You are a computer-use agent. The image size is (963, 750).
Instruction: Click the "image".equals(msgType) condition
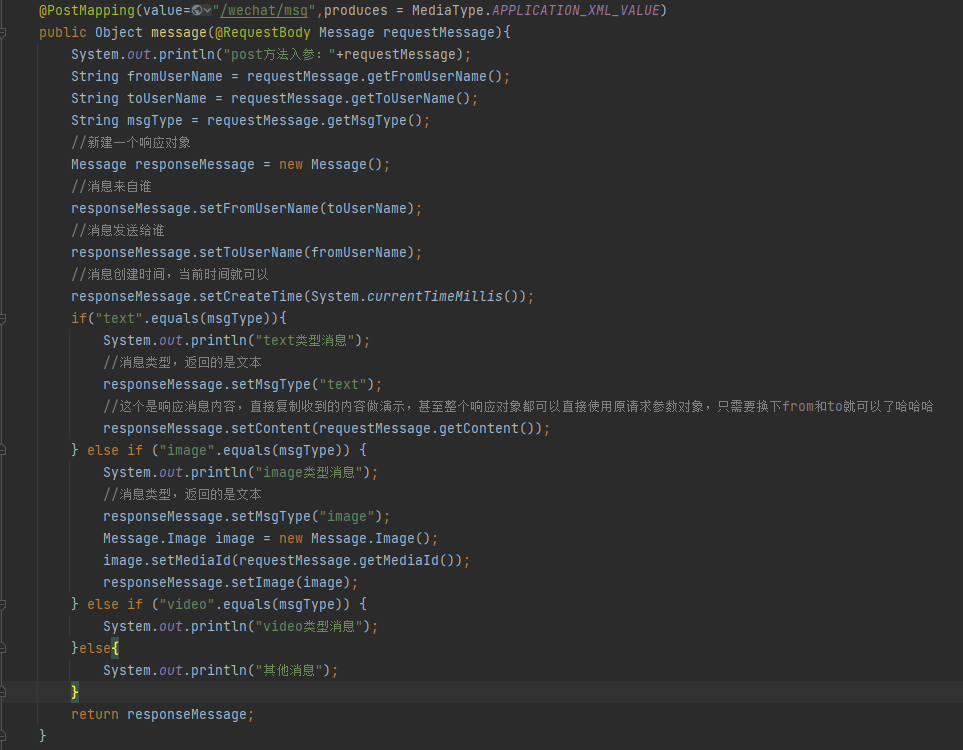click(x=251, y=450)
